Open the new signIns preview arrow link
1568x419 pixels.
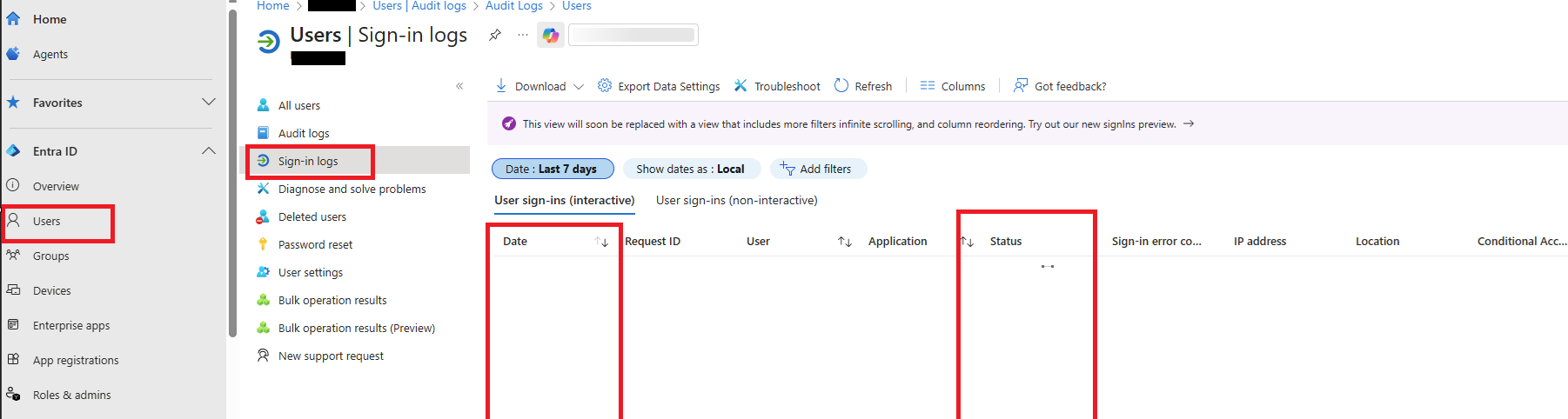point(1189,124)
